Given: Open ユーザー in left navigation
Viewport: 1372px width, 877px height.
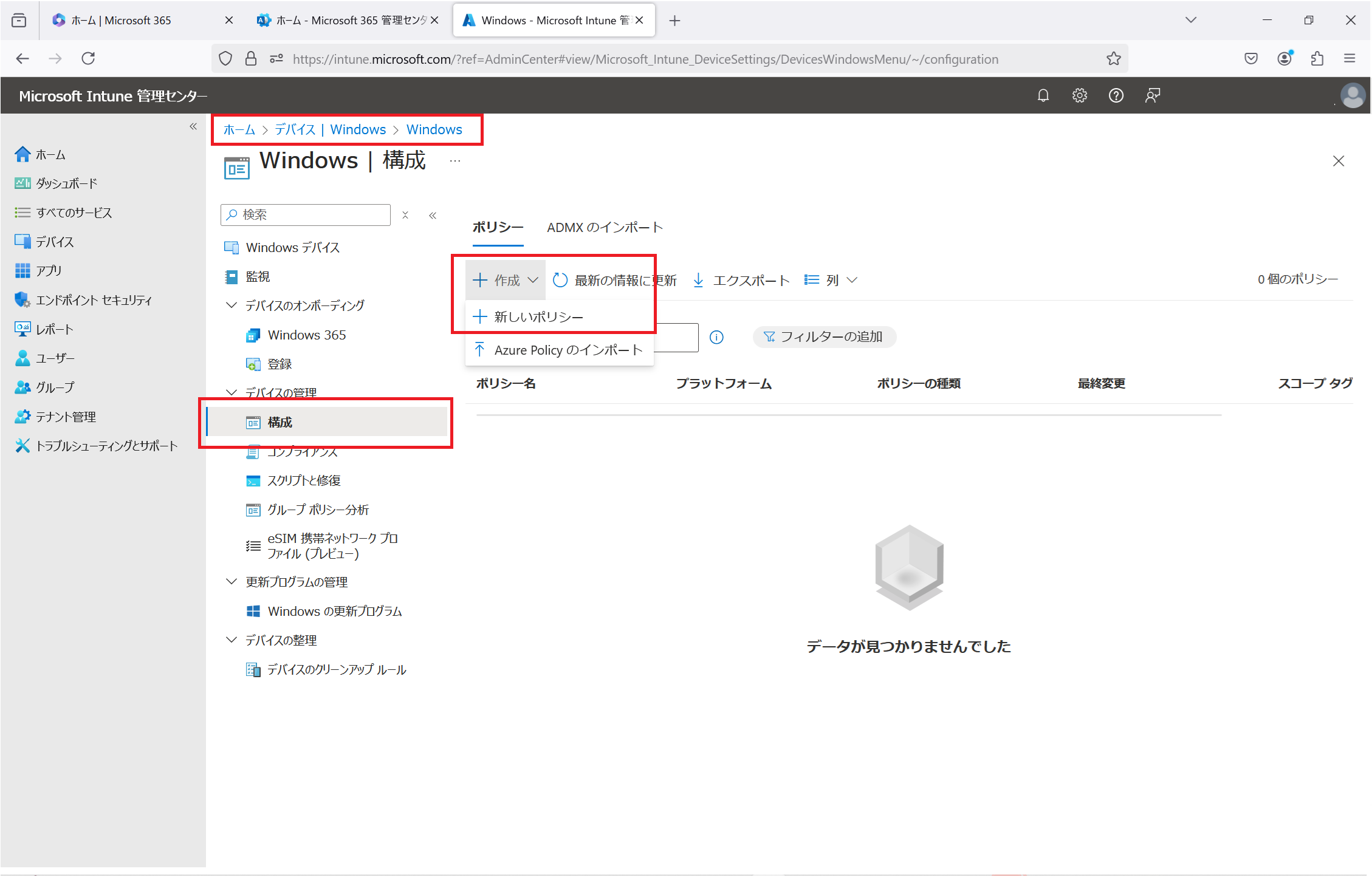Looking at the screenshot, I should pyautogui.click(x=44, y=358).
